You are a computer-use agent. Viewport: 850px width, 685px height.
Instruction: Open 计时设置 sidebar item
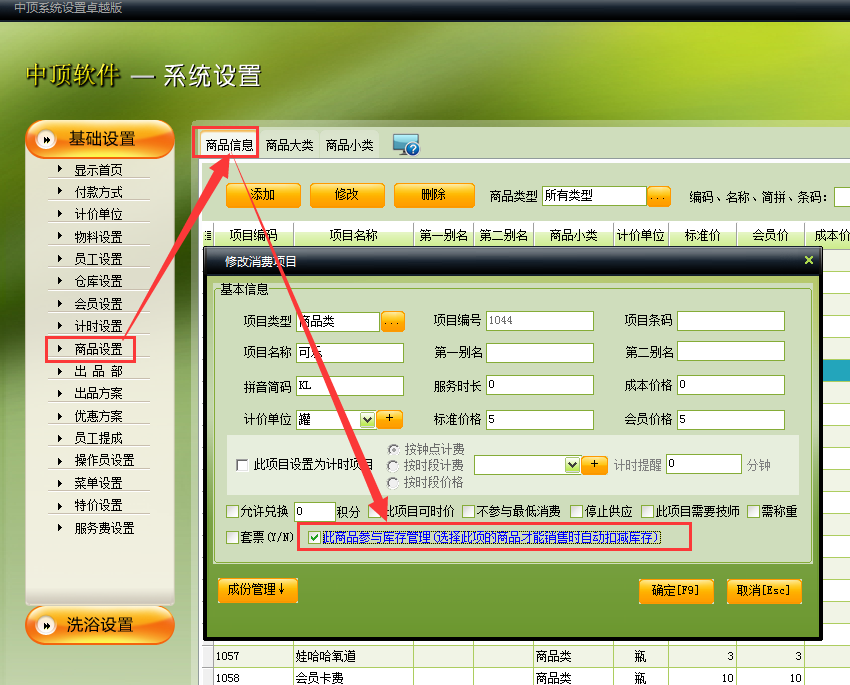coord(98,326)
